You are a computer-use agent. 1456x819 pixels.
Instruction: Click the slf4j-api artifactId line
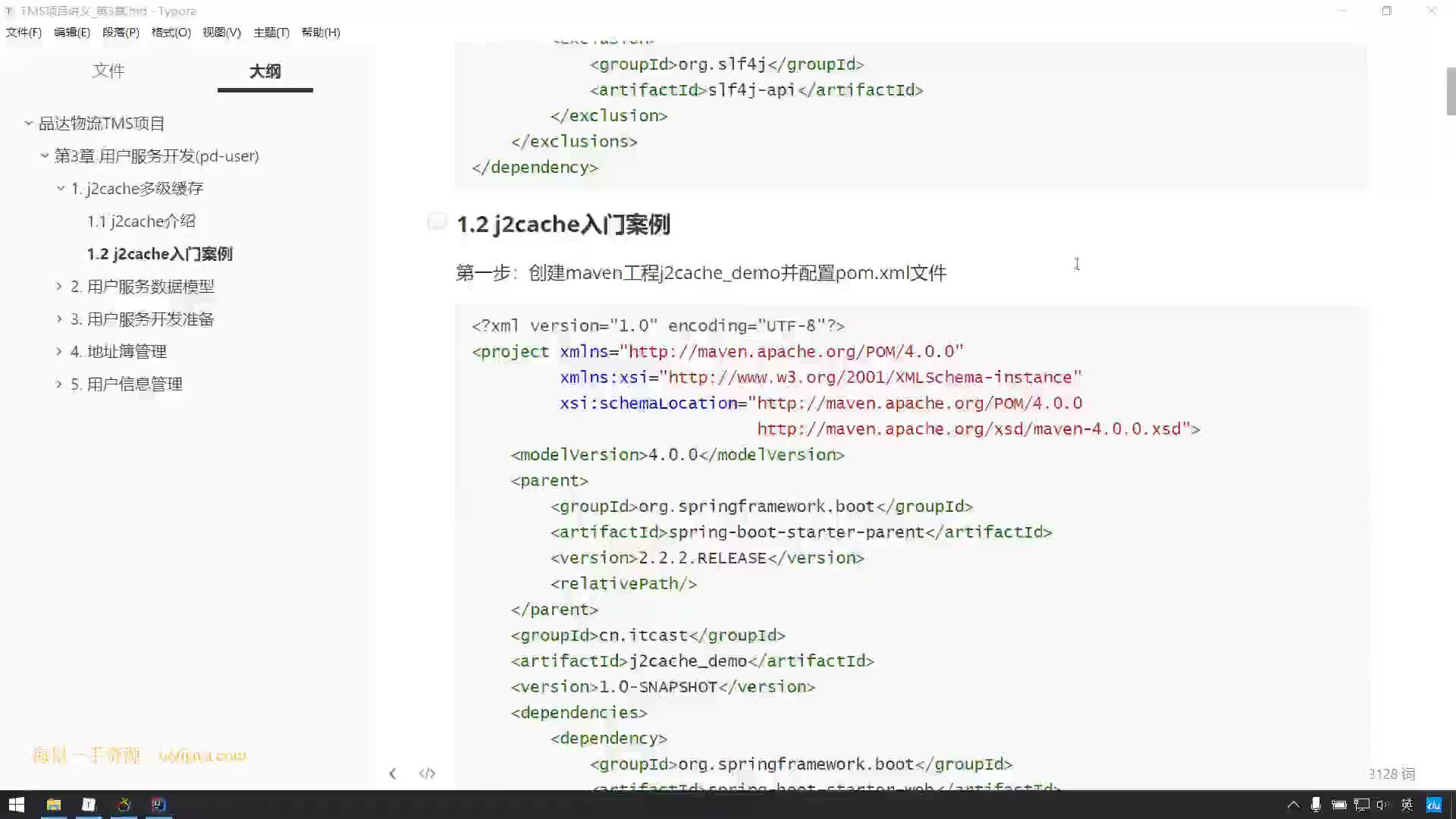(756, 89)
